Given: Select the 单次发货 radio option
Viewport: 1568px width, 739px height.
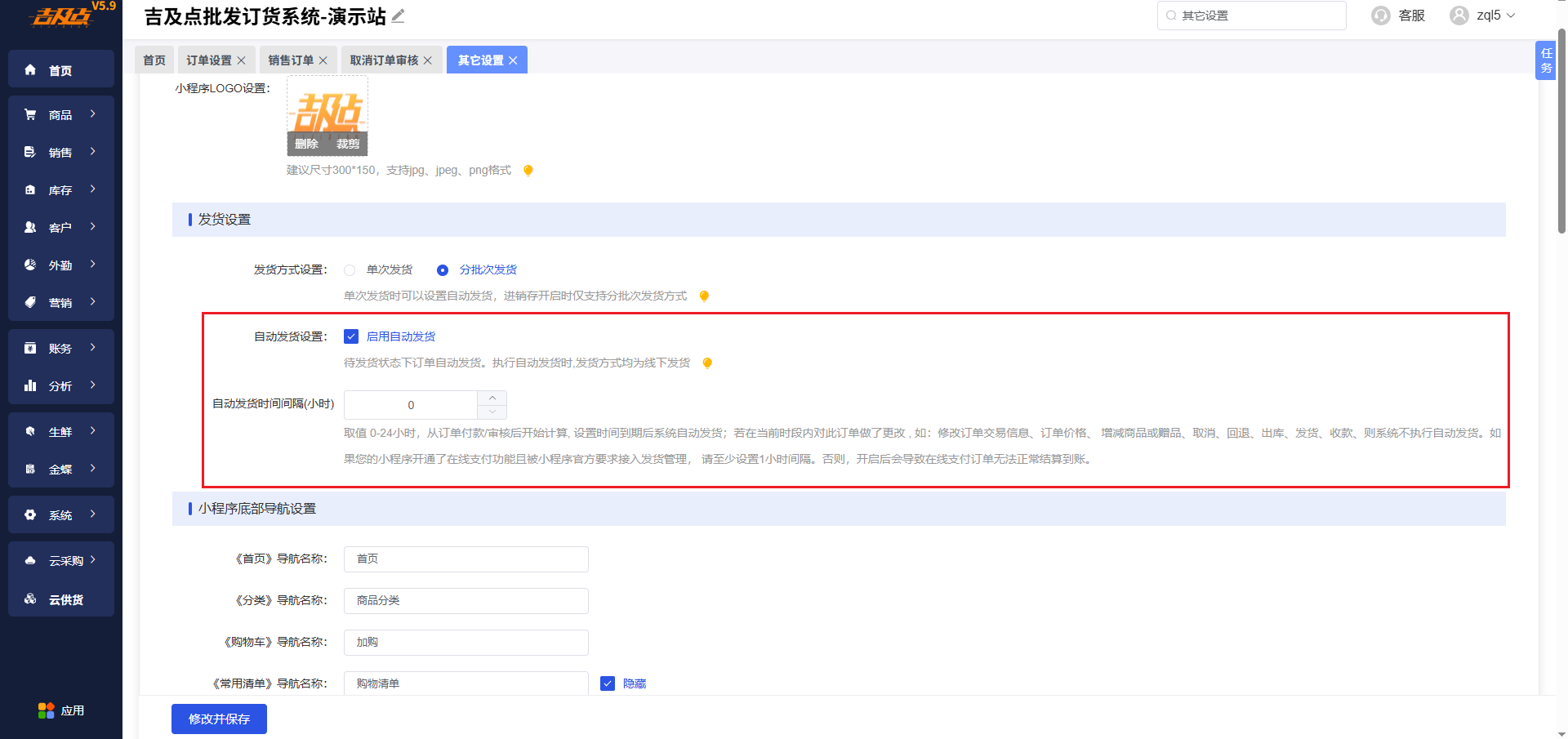Looking at the screenshot, I should point(350,269).
